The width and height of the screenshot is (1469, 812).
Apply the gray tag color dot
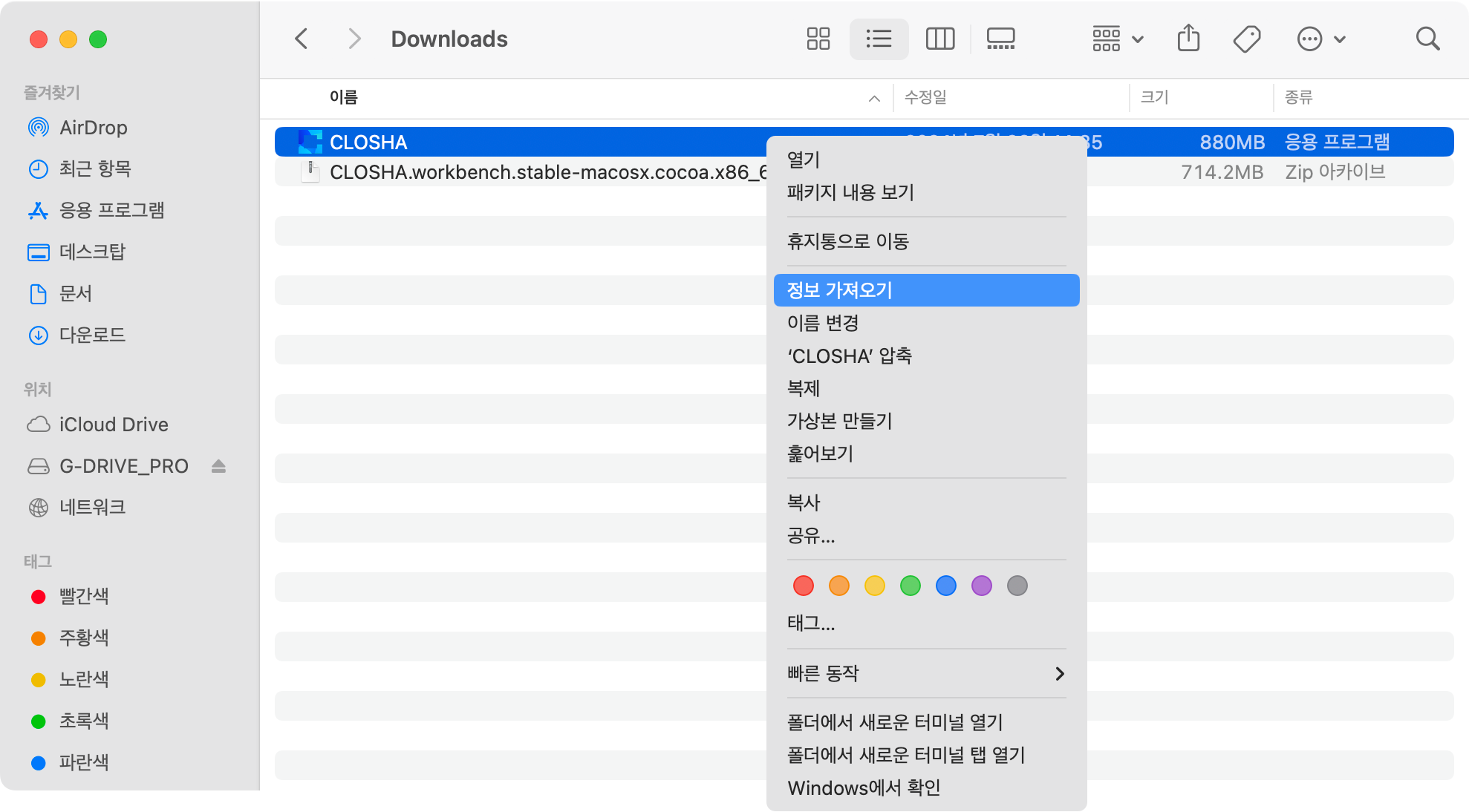point(1017,586)
